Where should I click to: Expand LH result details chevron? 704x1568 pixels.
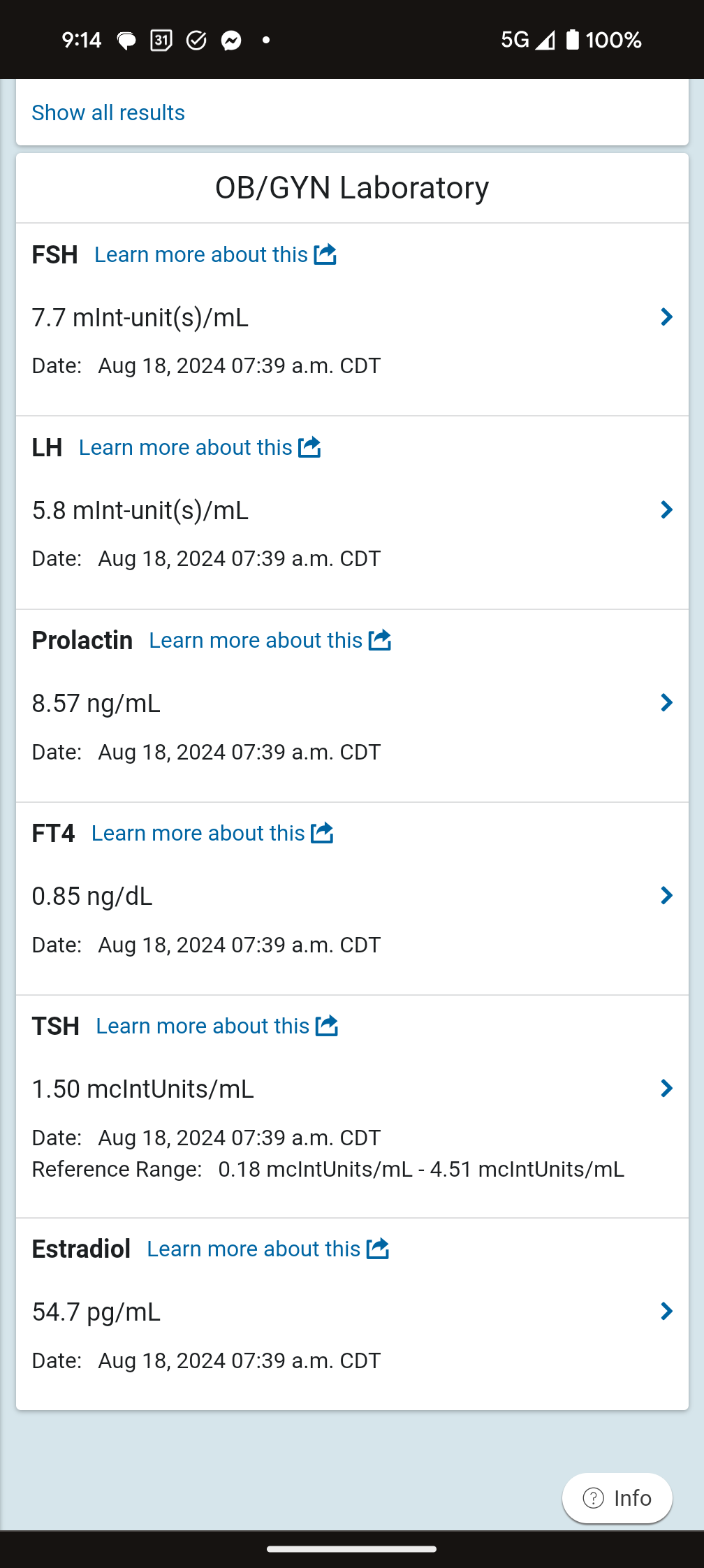[x=666, y=510]
